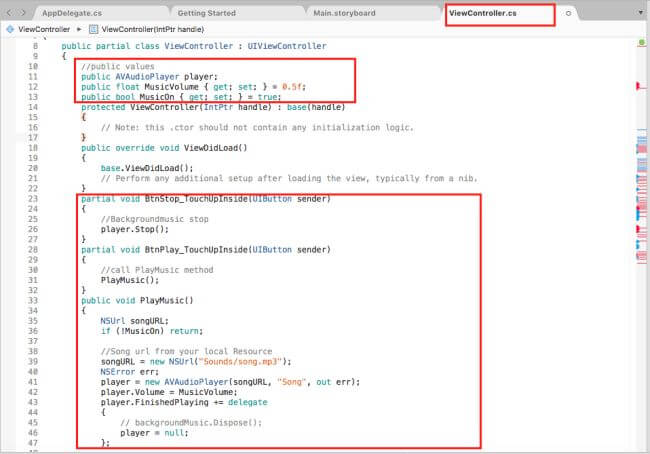Switch to the Main.storyboard tab
Screen dimensions: 650x454
coord(344,13)
